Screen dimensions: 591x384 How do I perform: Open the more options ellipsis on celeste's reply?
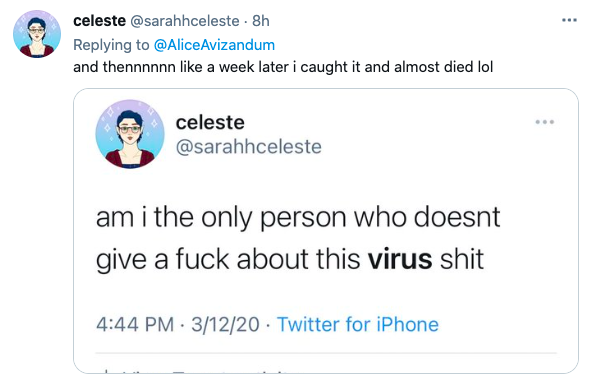point(569,20)
